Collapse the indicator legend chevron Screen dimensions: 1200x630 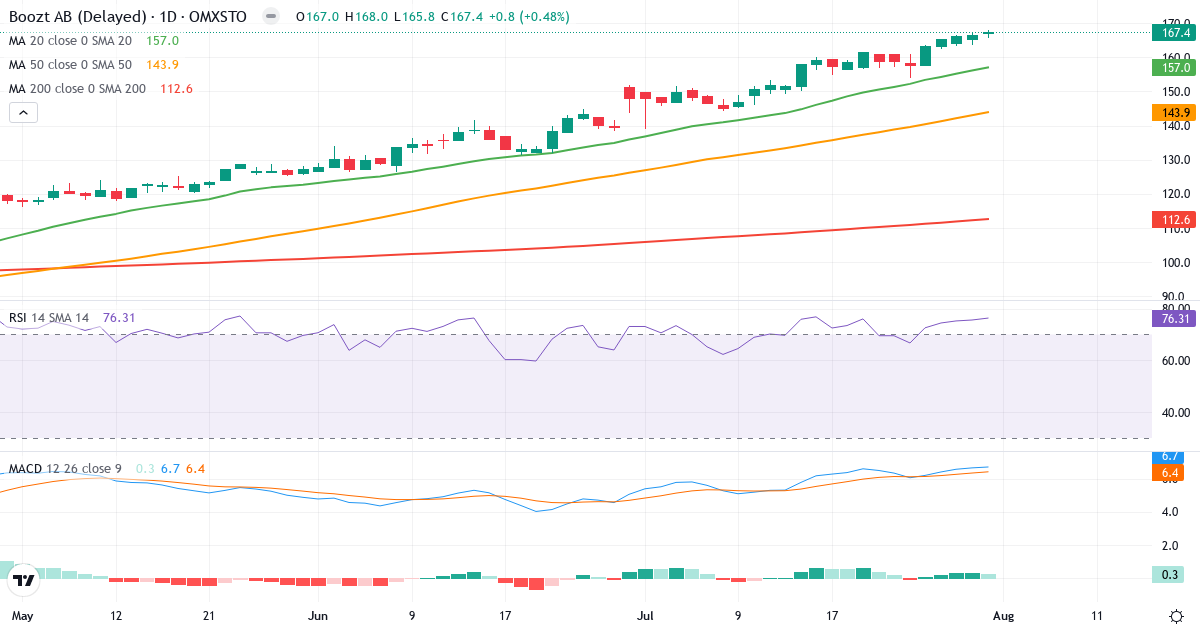point(24,113)
